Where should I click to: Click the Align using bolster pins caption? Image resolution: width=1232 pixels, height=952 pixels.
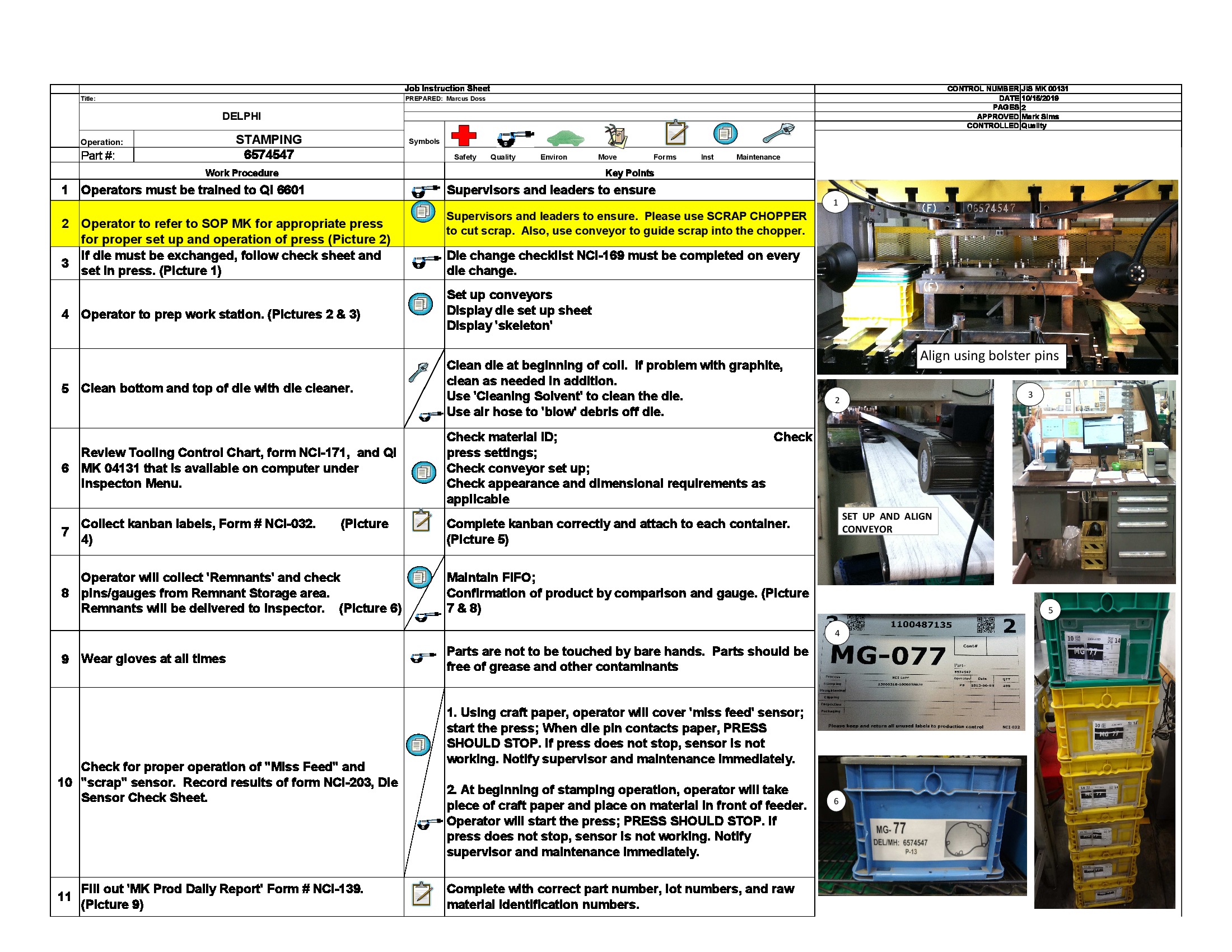pyautogui.click(x=990, y=356)
